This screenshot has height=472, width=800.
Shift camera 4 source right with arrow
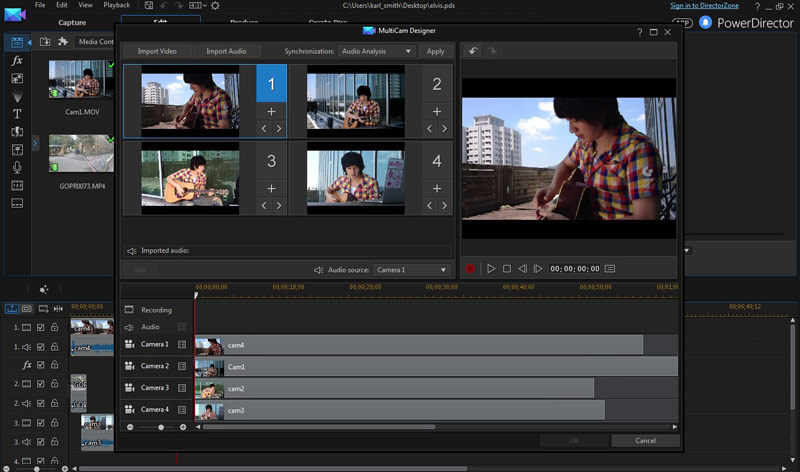(444, 206)
